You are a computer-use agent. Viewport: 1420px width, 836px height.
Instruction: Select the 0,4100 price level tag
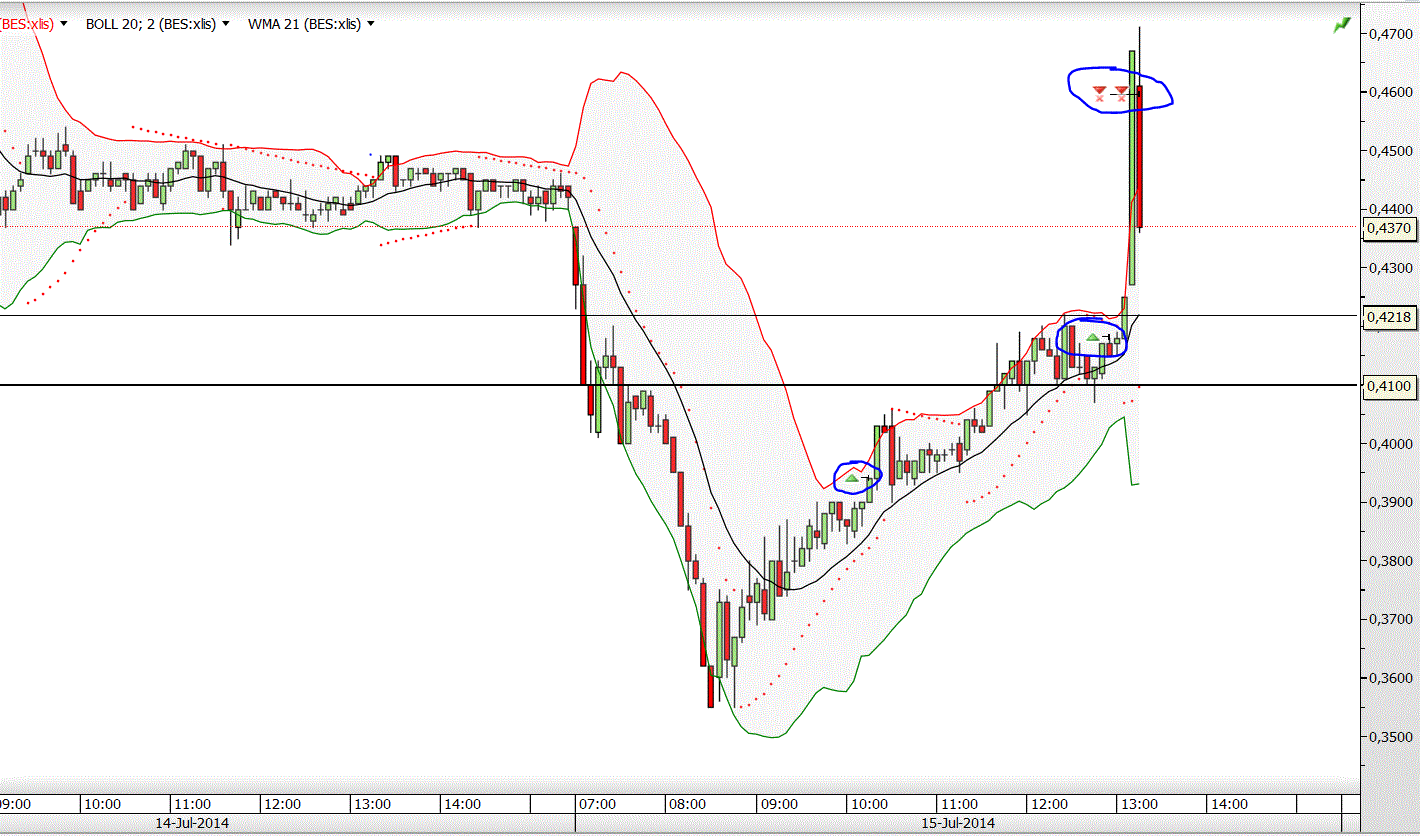[x=1388, y=385]
